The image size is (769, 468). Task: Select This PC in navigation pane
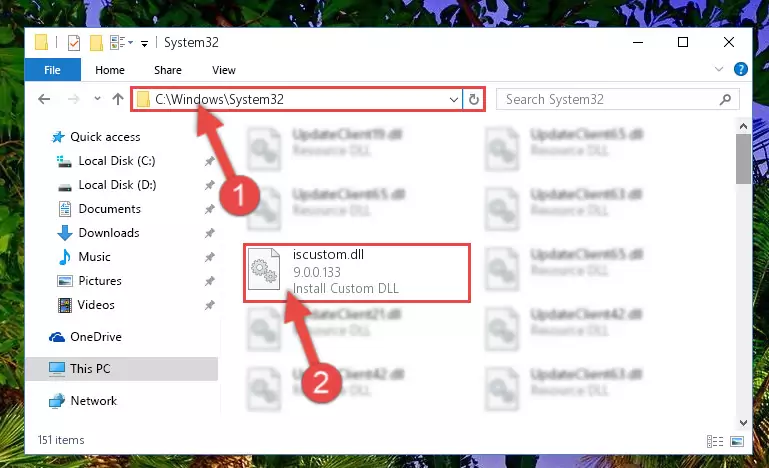click(122, 369)
